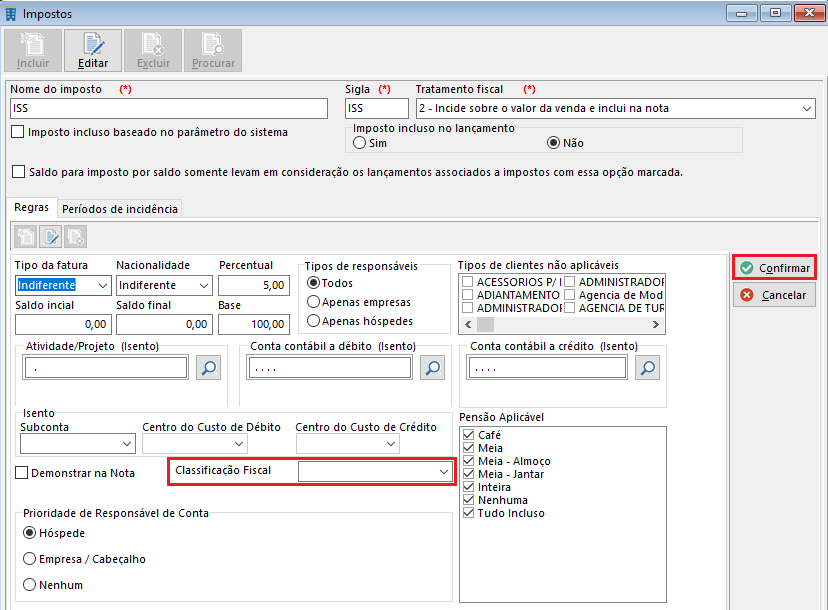This screenshot has height=610, width=828.
Task: Click the add rule icon in Regras toolbar
Action: click(26, 237)
